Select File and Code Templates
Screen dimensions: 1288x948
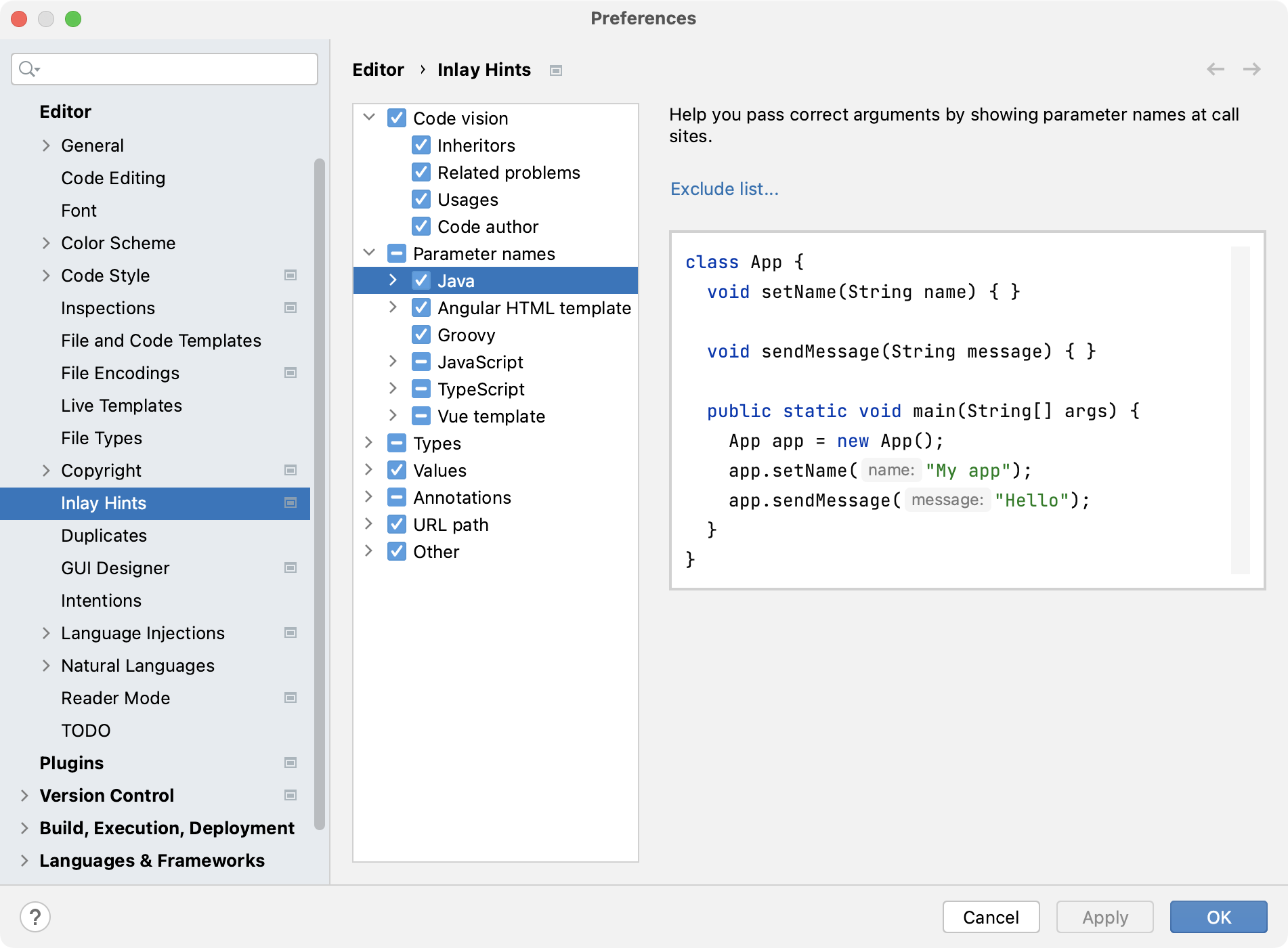(161, 341)
